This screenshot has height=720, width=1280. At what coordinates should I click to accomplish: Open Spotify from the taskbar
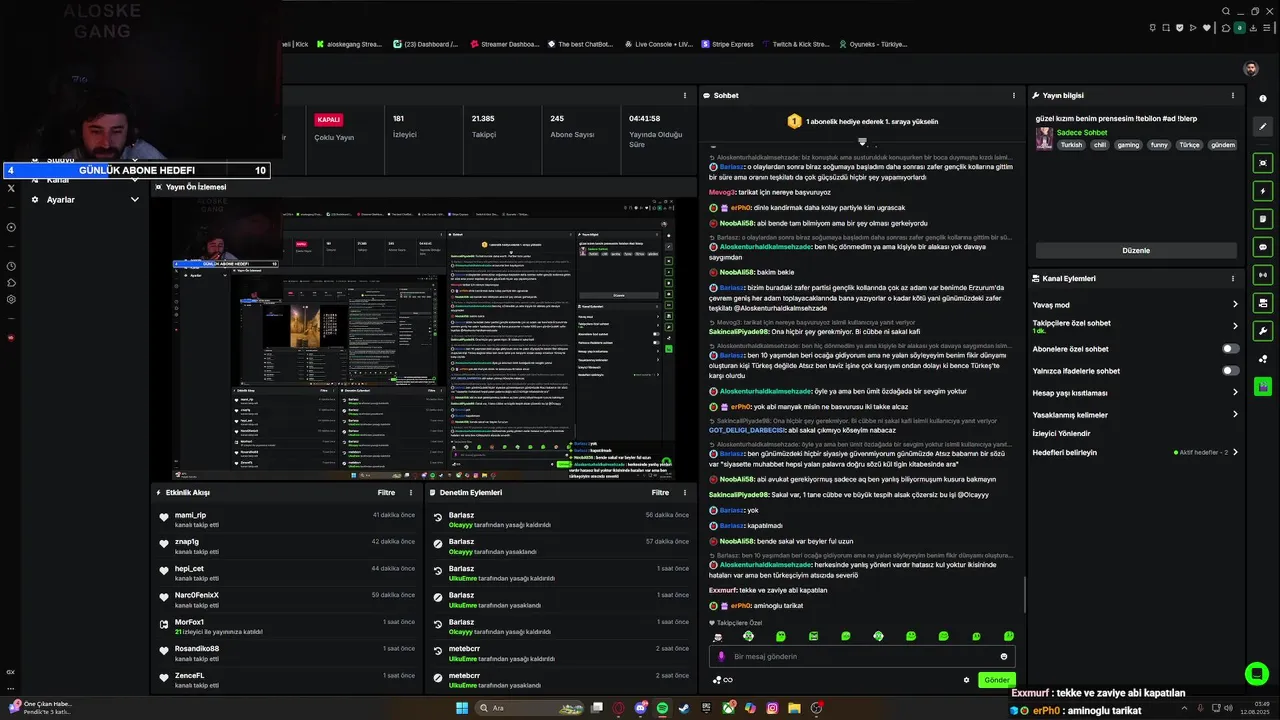(662, 708)
